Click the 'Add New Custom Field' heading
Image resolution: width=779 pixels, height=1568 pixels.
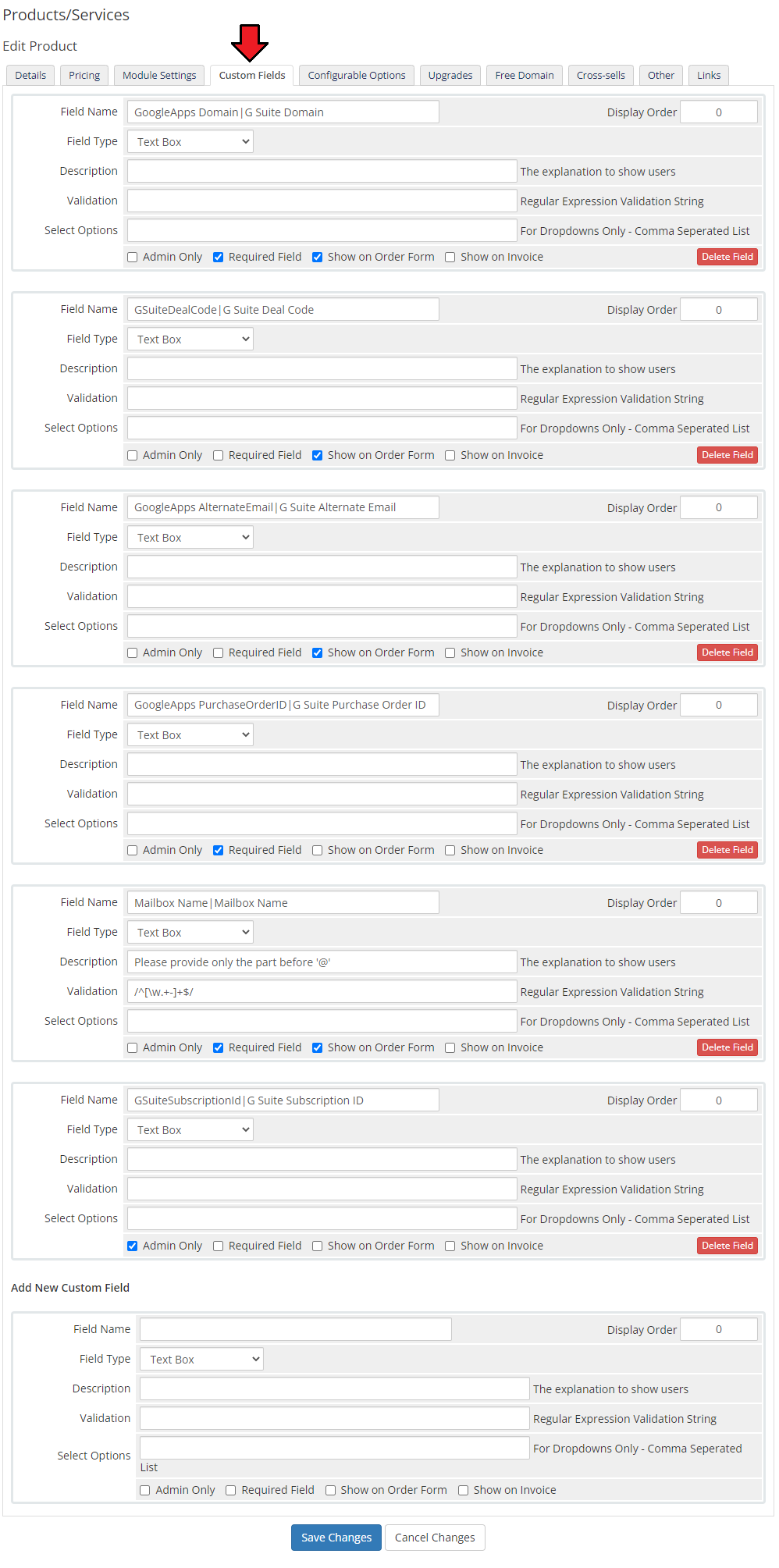[x=70, y=1288]
